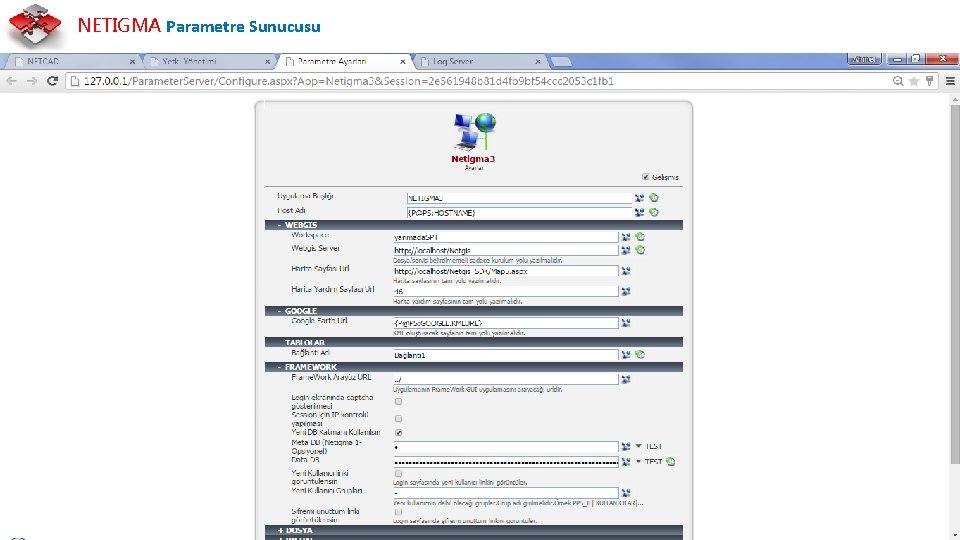
Task: Click the blue users icon on Workspace row
Action: coord(626,237)
